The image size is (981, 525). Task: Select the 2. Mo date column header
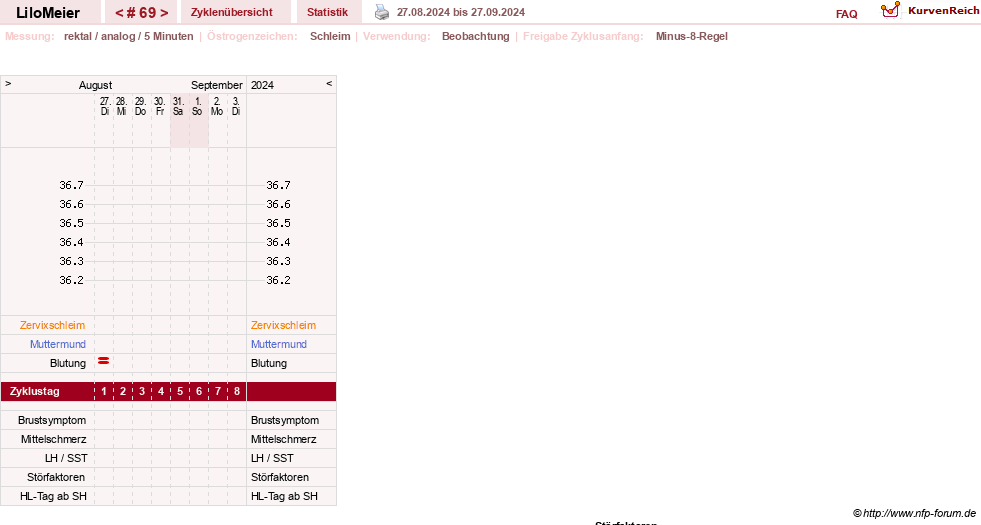(x=216, y=106)
